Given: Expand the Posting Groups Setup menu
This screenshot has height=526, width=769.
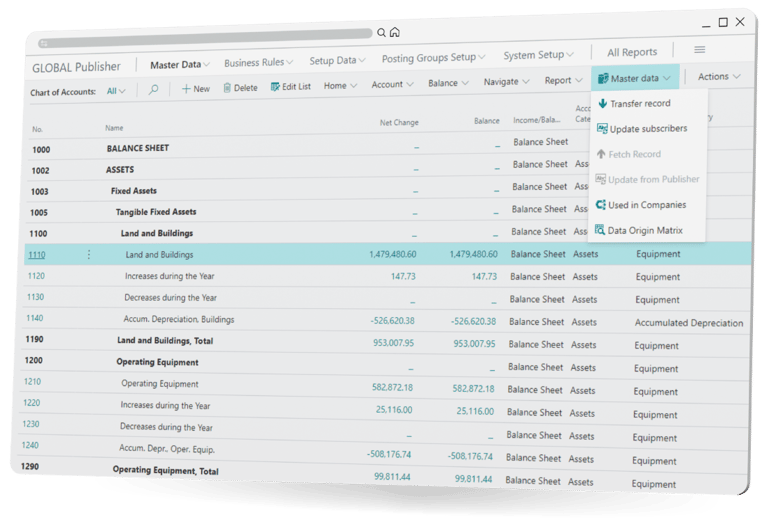Looking at the screenshot, I should click(434, 57).
